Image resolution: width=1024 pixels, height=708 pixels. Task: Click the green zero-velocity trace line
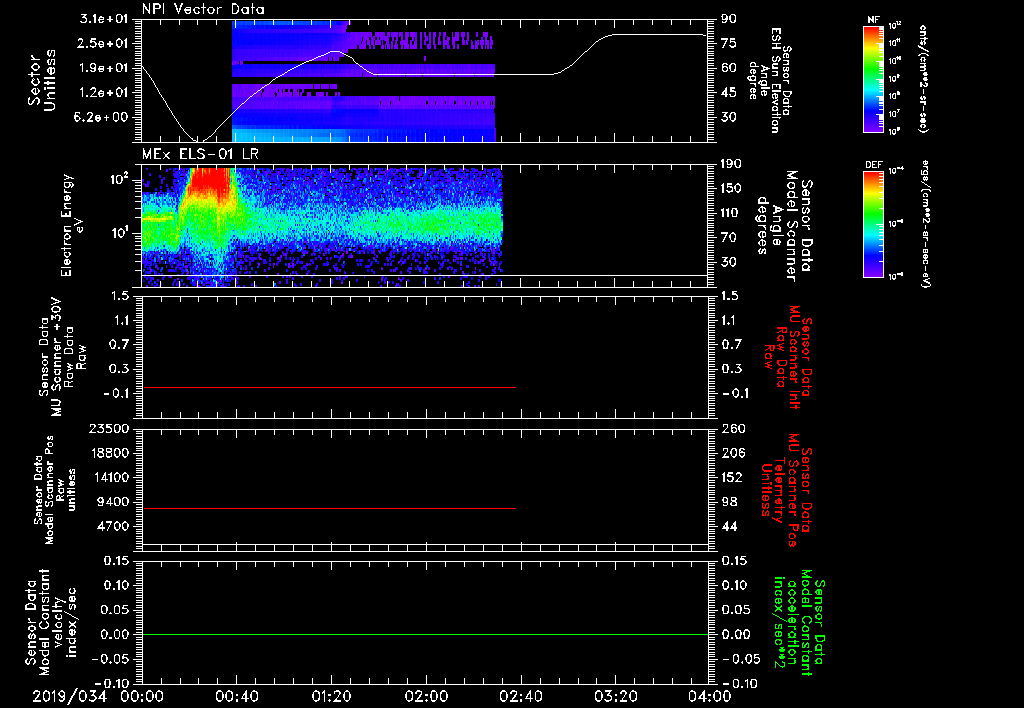pyautogui.click(x=425, y=634)
